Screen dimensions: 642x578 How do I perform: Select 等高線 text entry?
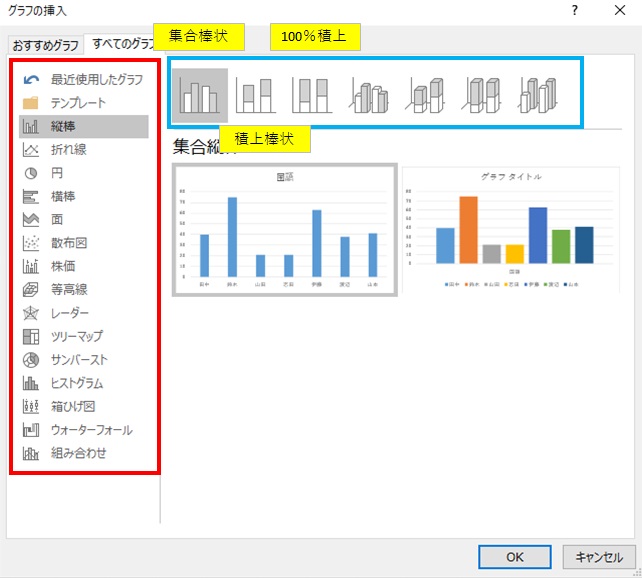click(x=69, y=290)
